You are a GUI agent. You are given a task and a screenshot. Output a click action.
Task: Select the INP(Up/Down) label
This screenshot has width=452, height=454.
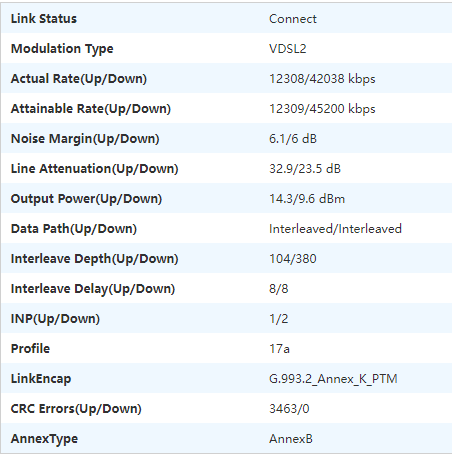[x=55, y=319]
